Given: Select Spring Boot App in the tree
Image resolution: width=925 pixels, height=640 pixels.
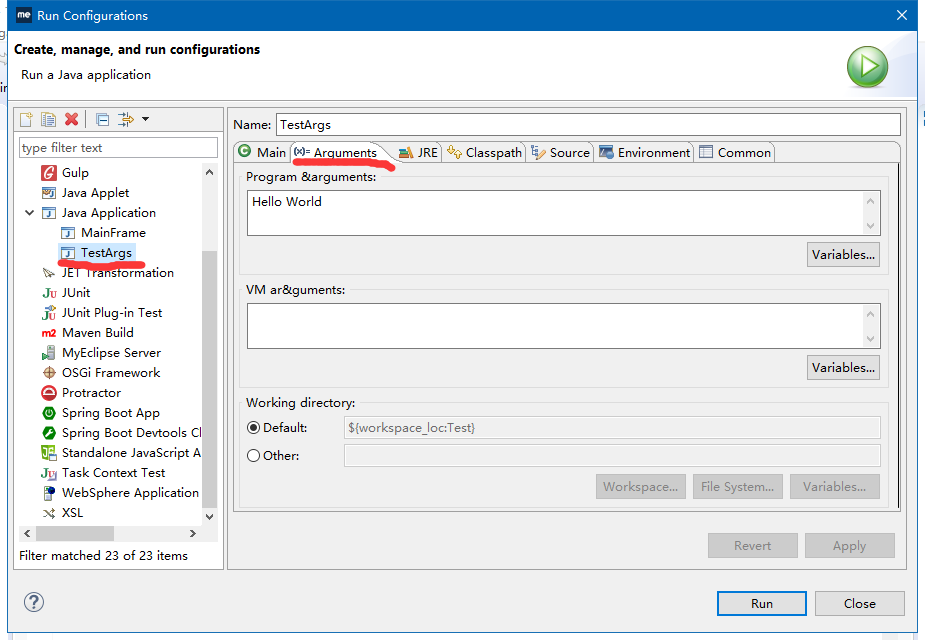Looking at the screenshot, I should (111, 413).
